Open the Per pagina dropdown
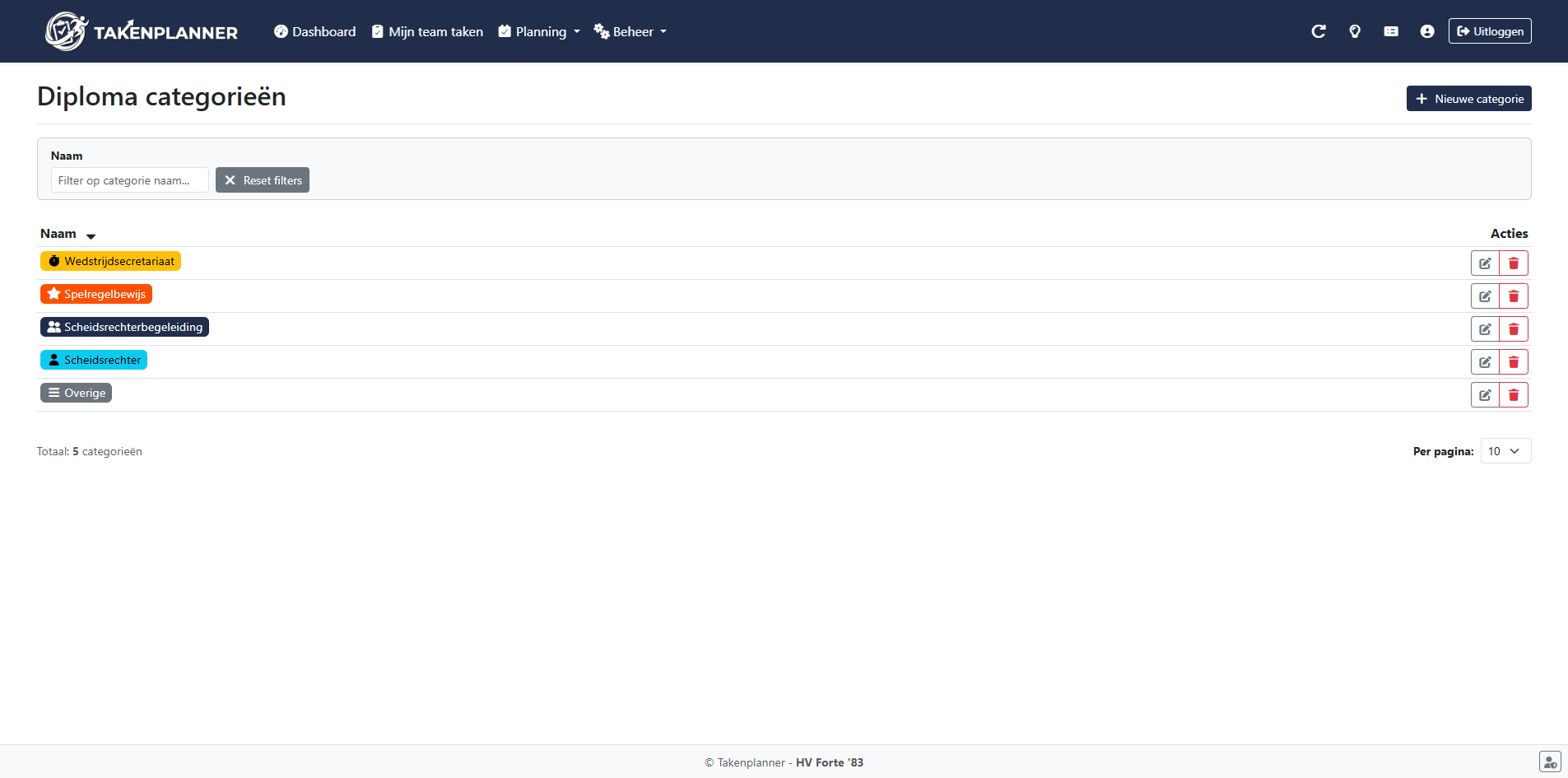Screen dimensions: 1568x778 tap(1505, 451)
